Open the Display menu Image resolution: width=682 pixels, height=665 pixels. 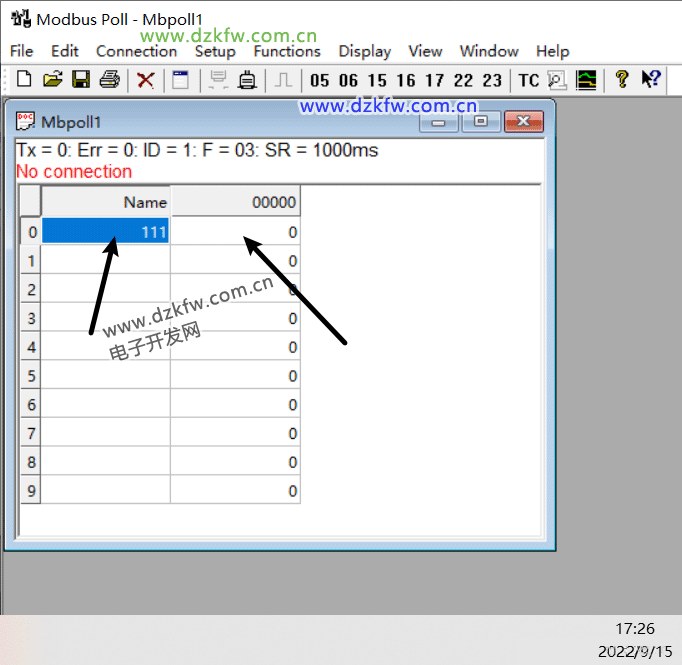tap(364, 51)
